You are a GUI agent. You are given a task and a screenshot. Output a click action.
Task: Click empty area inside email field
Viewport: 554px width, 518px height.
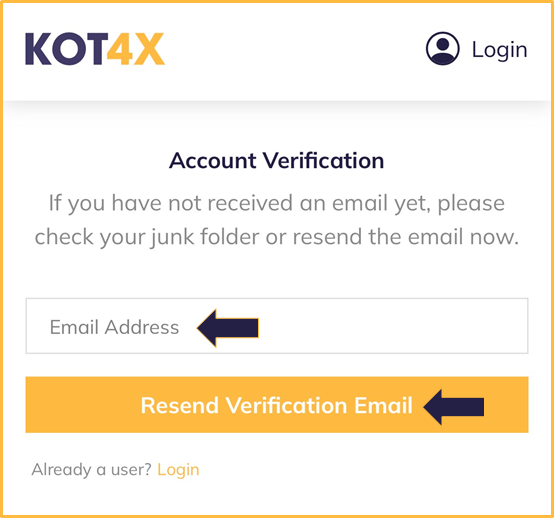[392, 326]
